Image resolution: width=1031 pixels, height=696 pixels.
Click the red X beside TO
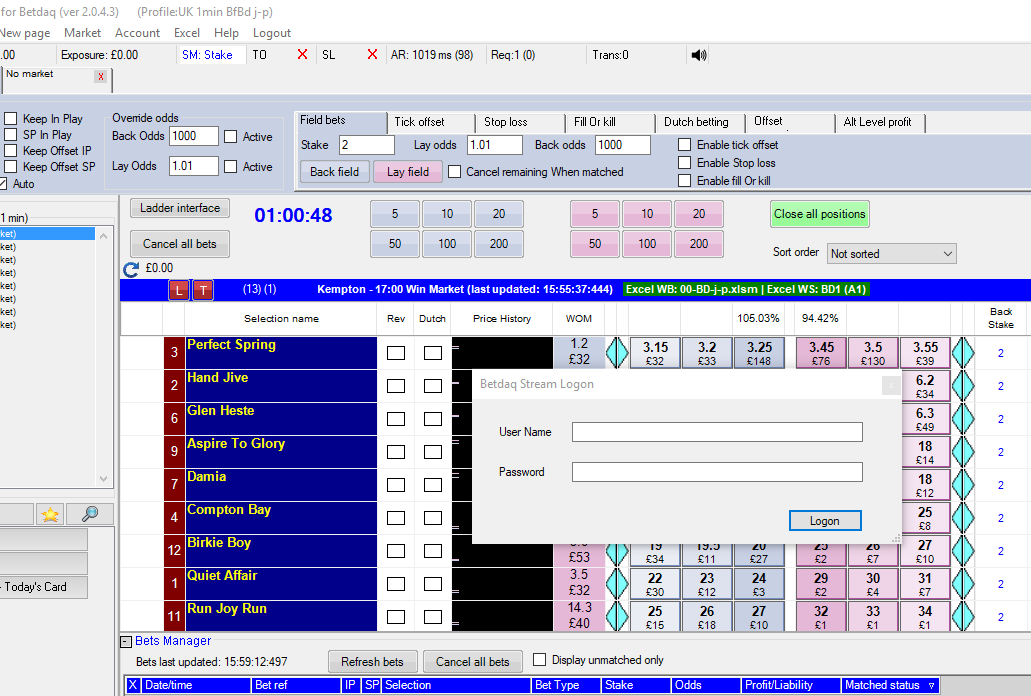pyautogui.click(x=302, y=55)
